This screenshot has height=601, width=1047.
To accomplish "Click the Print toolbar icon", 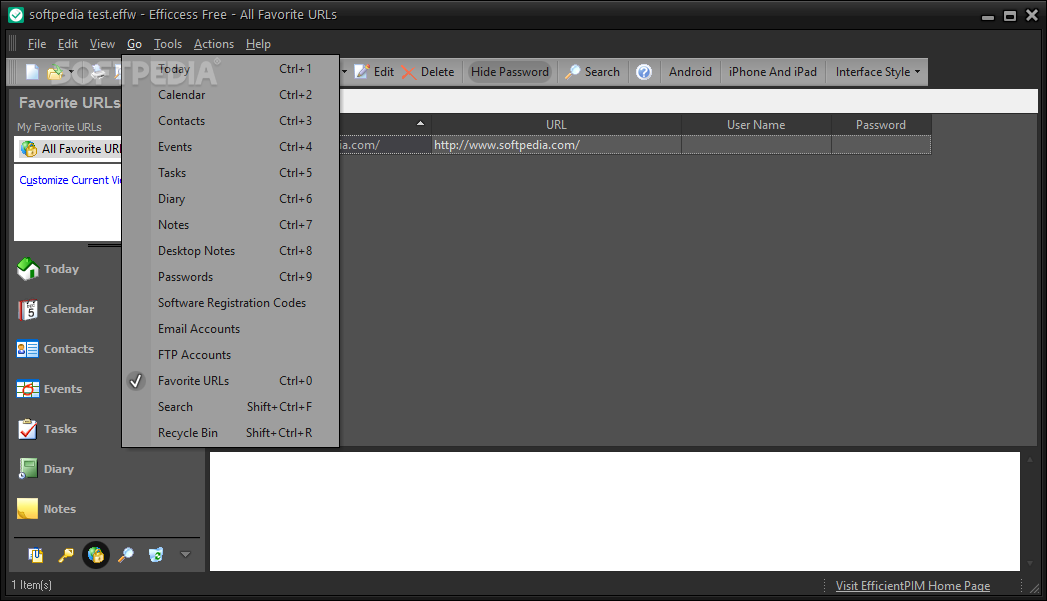I will tap(97, 71).
